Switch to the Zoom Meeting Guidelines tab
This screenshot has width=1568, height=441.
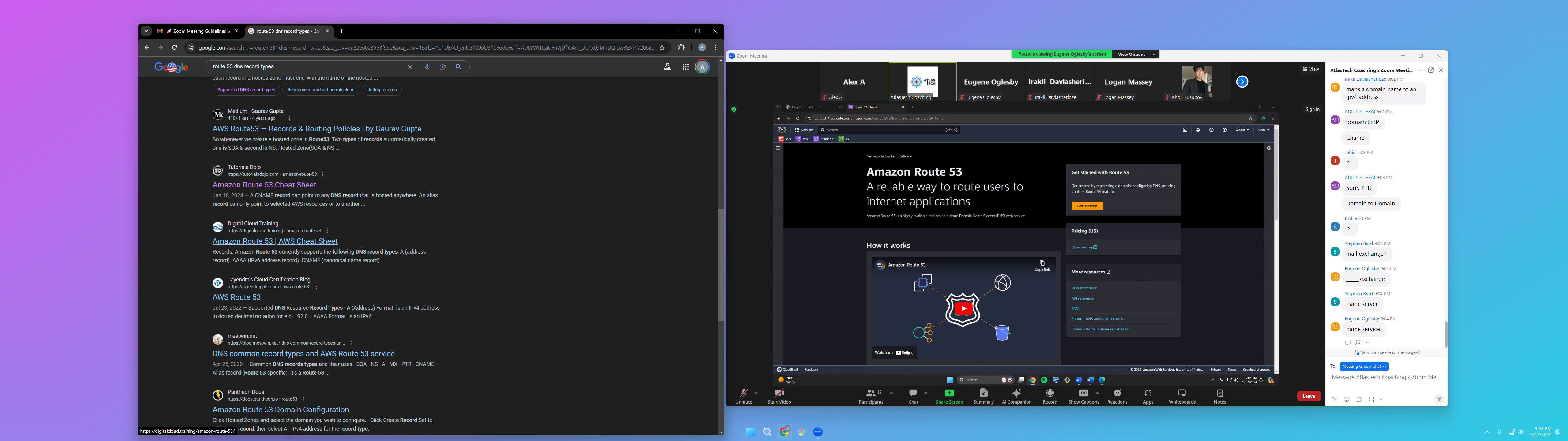coord(198,31)
